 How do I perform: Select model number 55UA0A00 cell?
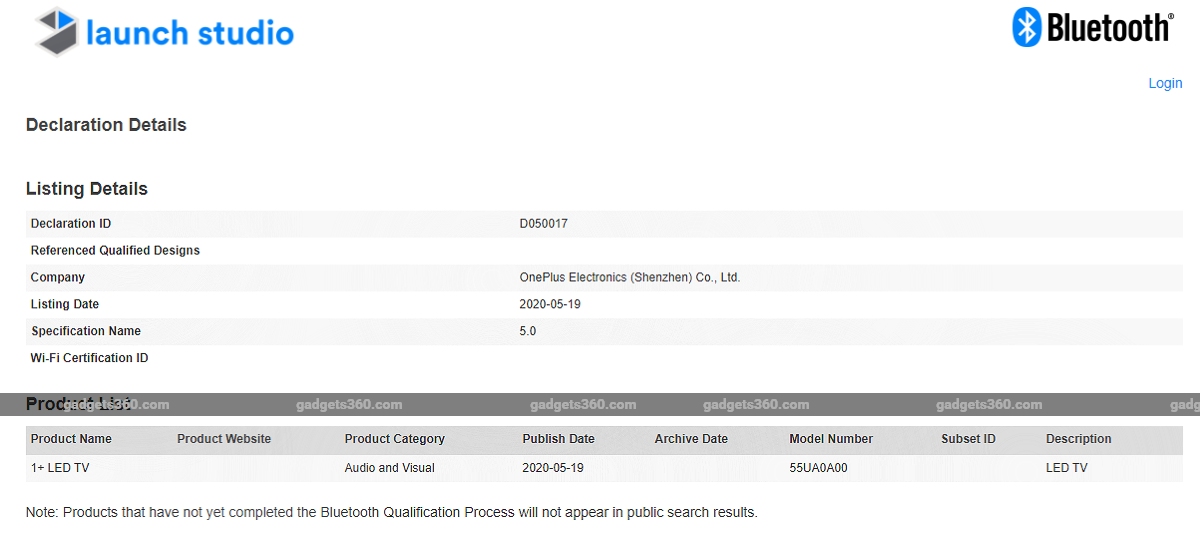818,468
